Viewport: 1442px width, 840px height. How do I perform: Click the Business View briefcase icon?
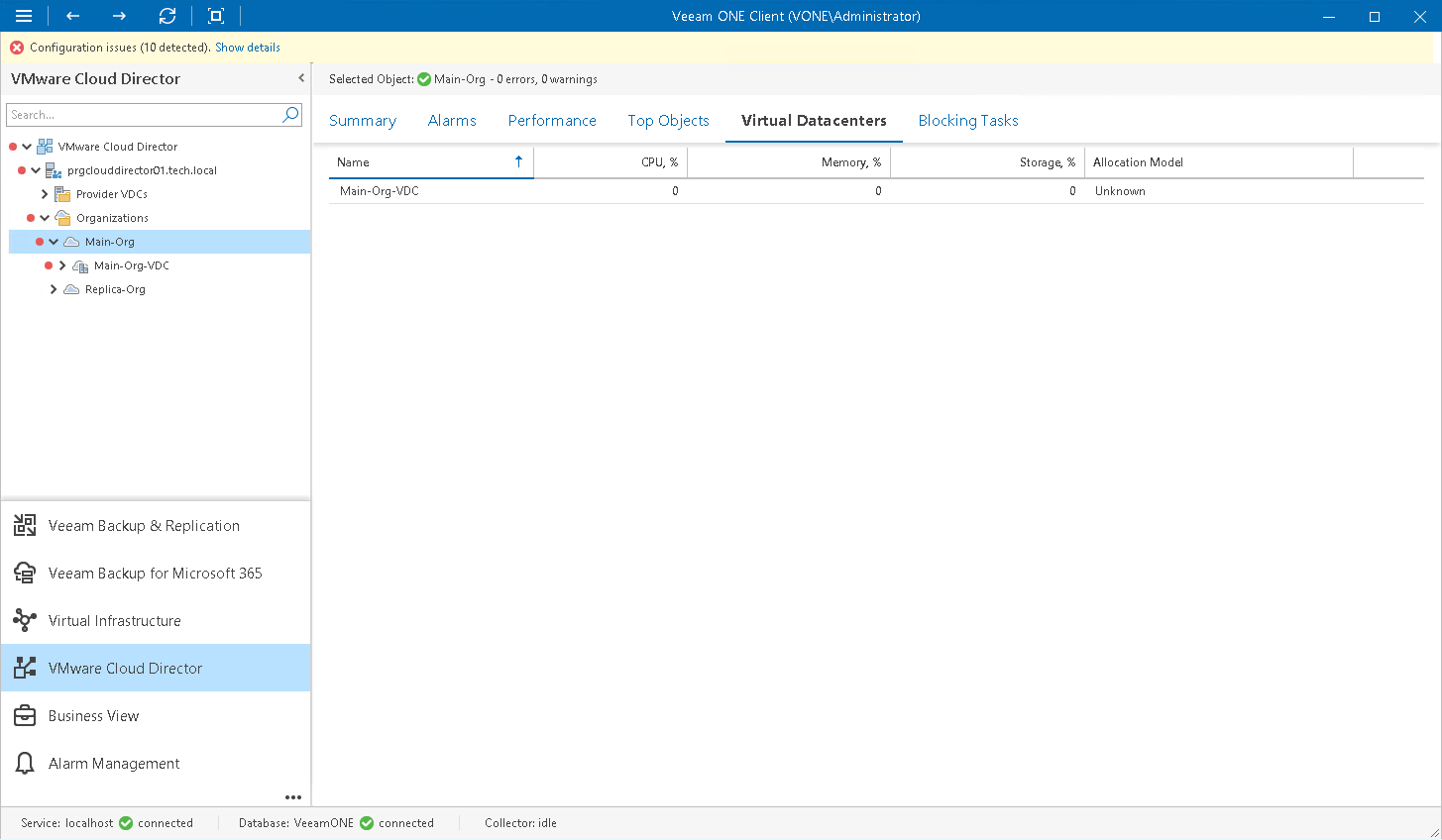(x=25, y=716)
